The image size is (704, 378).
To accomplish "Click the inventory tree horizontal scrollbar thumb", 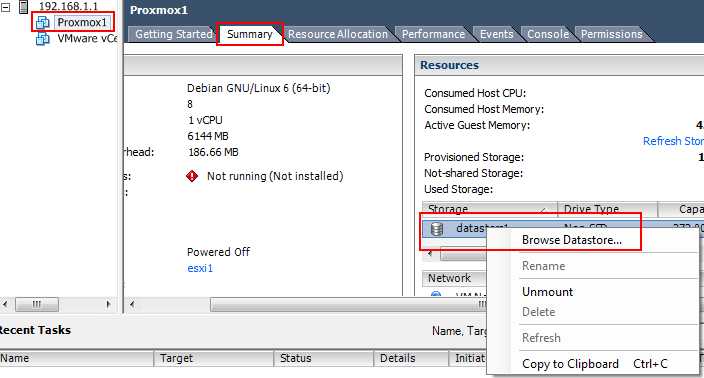I will pyautogui.click(x=37, y=304).
